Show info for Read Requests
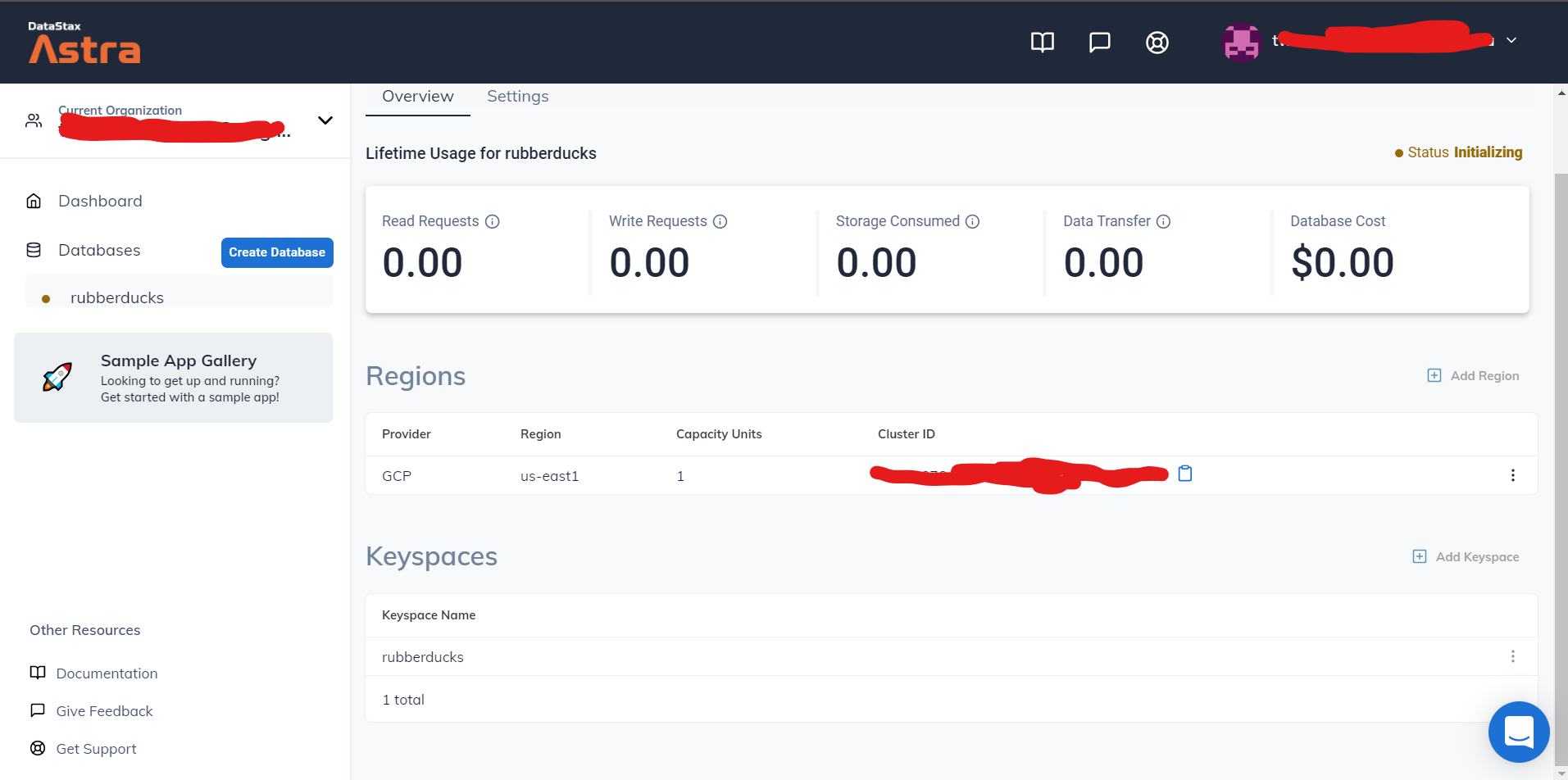1568x780 pixels. [x=493, y=221]
